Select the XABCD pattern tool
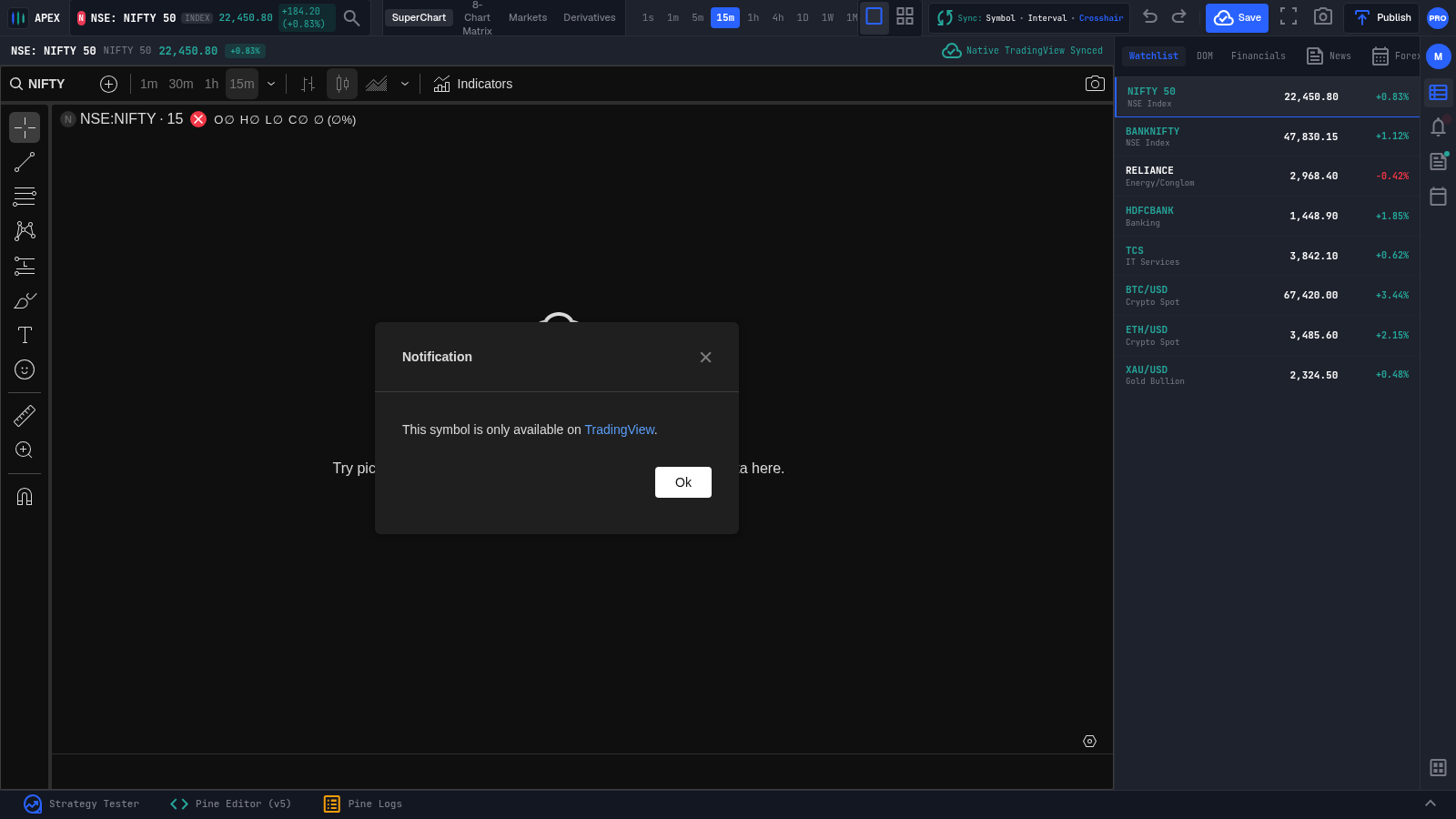1456x819 pixels. pyautogui.click(x=25, y=231)
